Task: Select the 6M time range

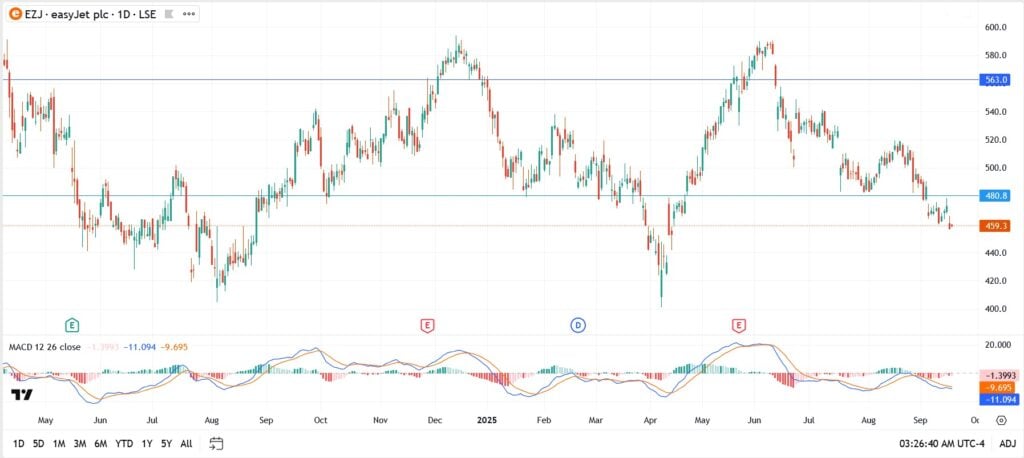Action: (x=101, y=444)
